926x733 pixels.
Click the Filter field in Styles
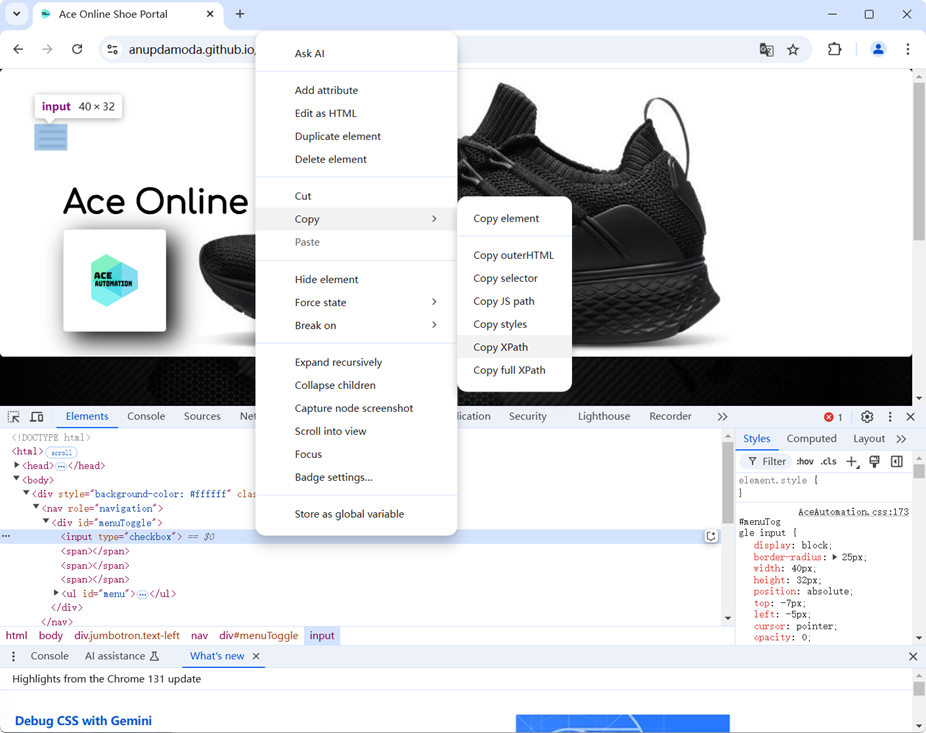(767, 461)
